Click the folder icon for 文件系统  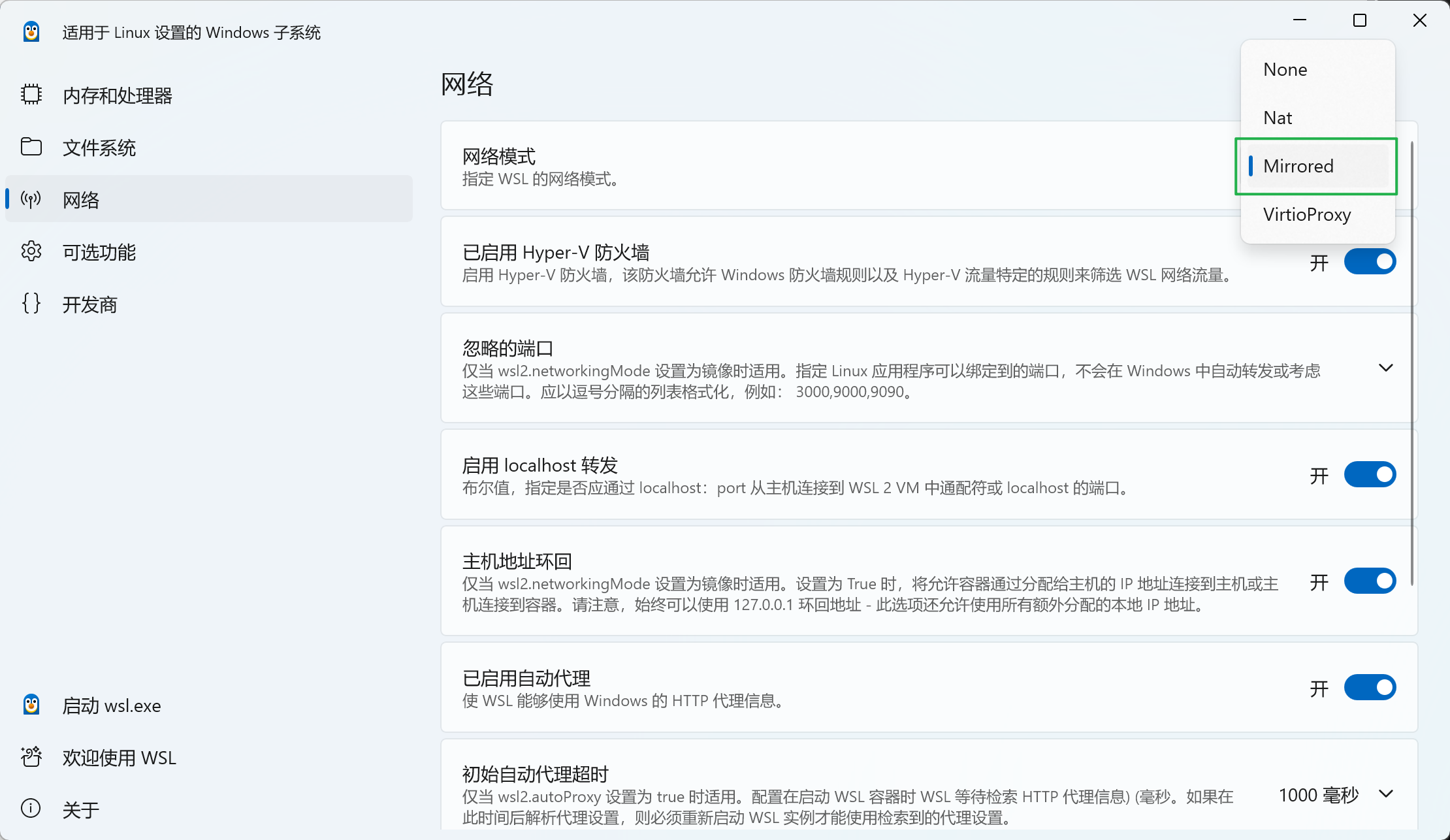(x=31, y=147)
